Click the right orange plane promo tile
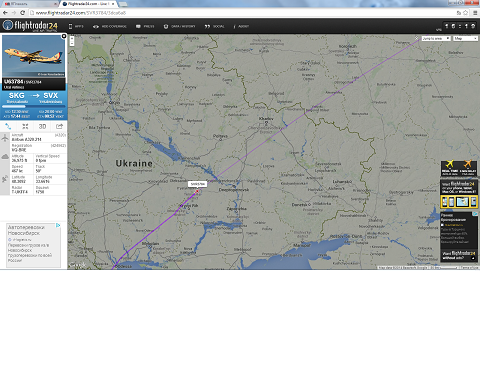 [468, 168]
